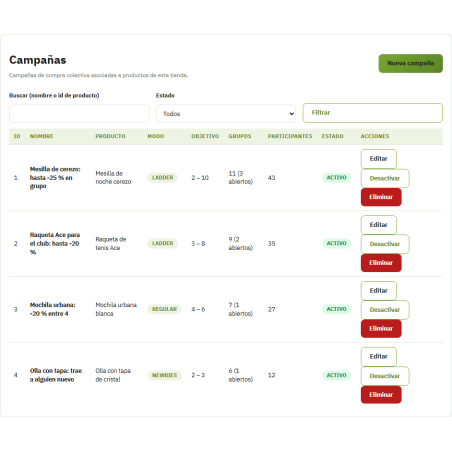Open the Estado dropdown showing Todos
The width and height of the screenshot is (452, 452).
tap(226, 114)
